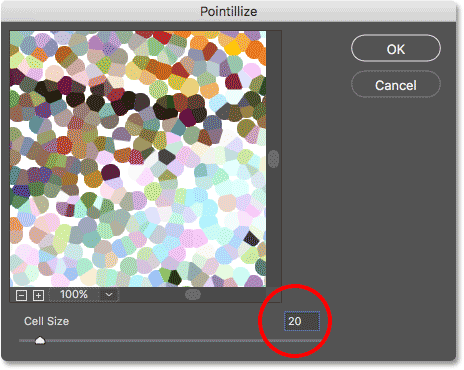Click the zoom in plus icon
This screenshot has height=370, width=464.
pos(38,295)
